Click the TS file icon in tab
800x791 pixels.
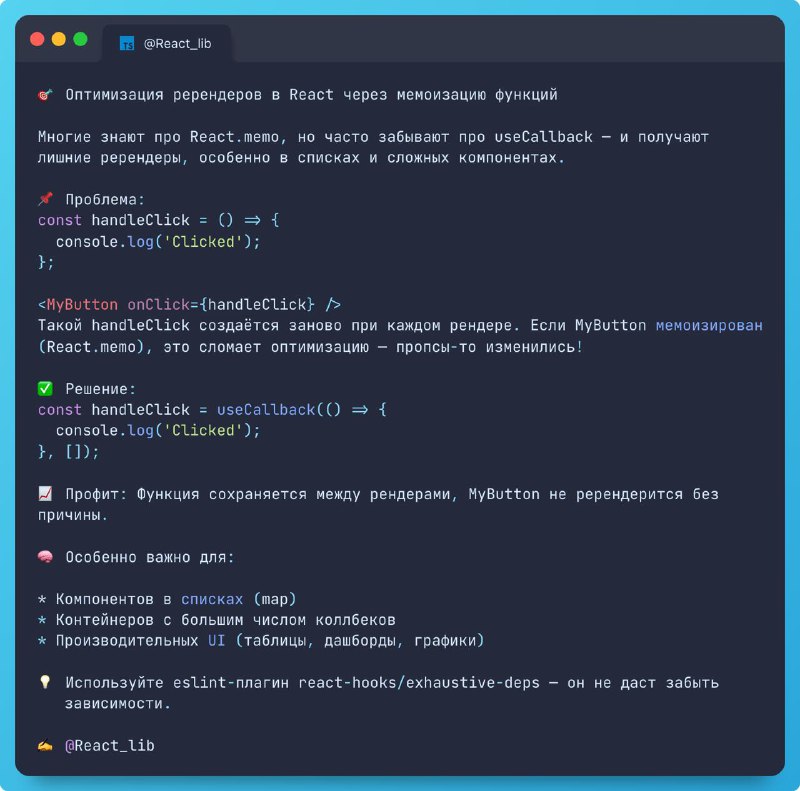click(127, 44)
